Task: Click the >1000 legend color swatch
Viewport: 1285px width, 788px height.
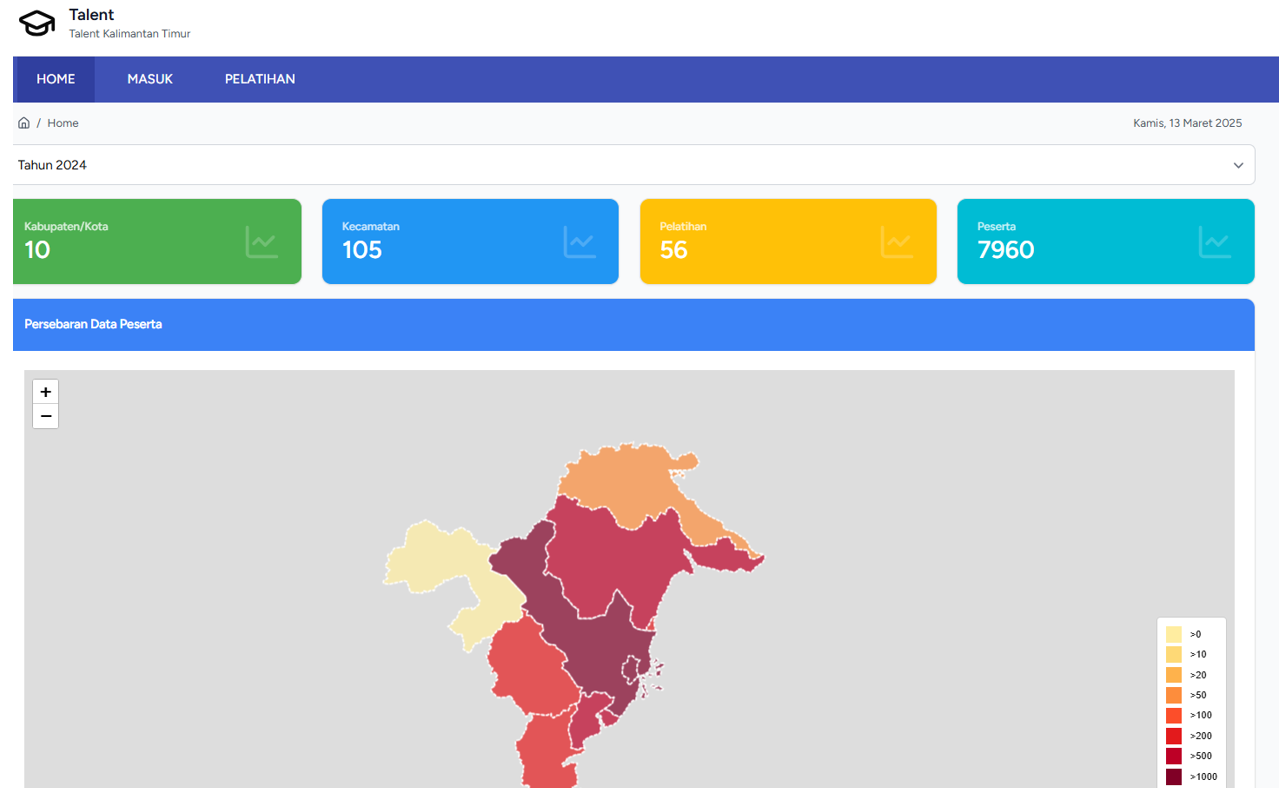Action: pyautogui.click(x=1174, y=777)
